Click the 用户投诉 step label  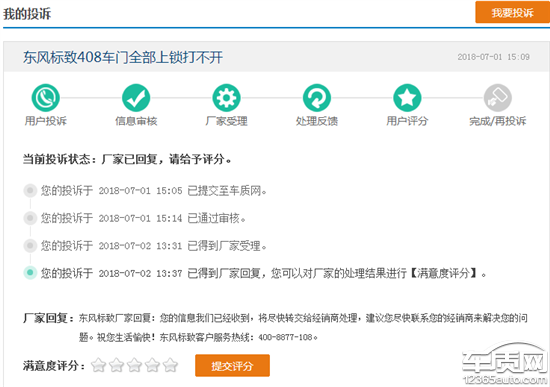[x=46, y=121]
